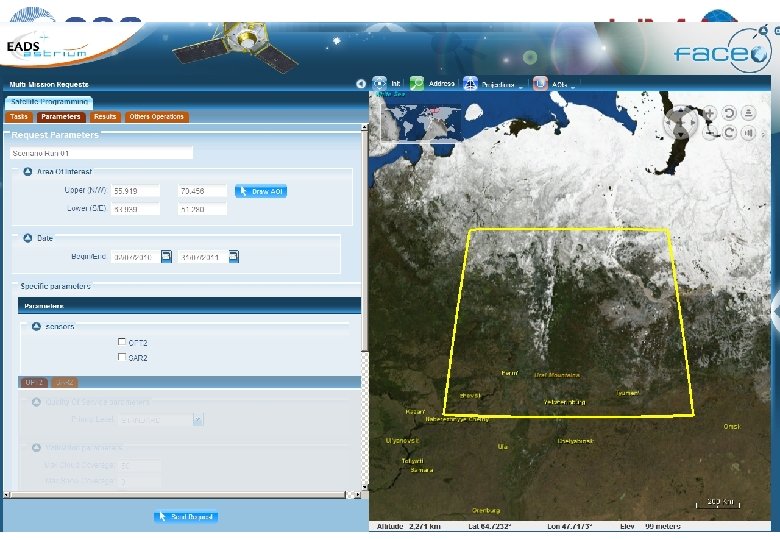Viewport: 780px width, 540px height.
Task: Switch to the Tasks tab
Action: (19, 117)
